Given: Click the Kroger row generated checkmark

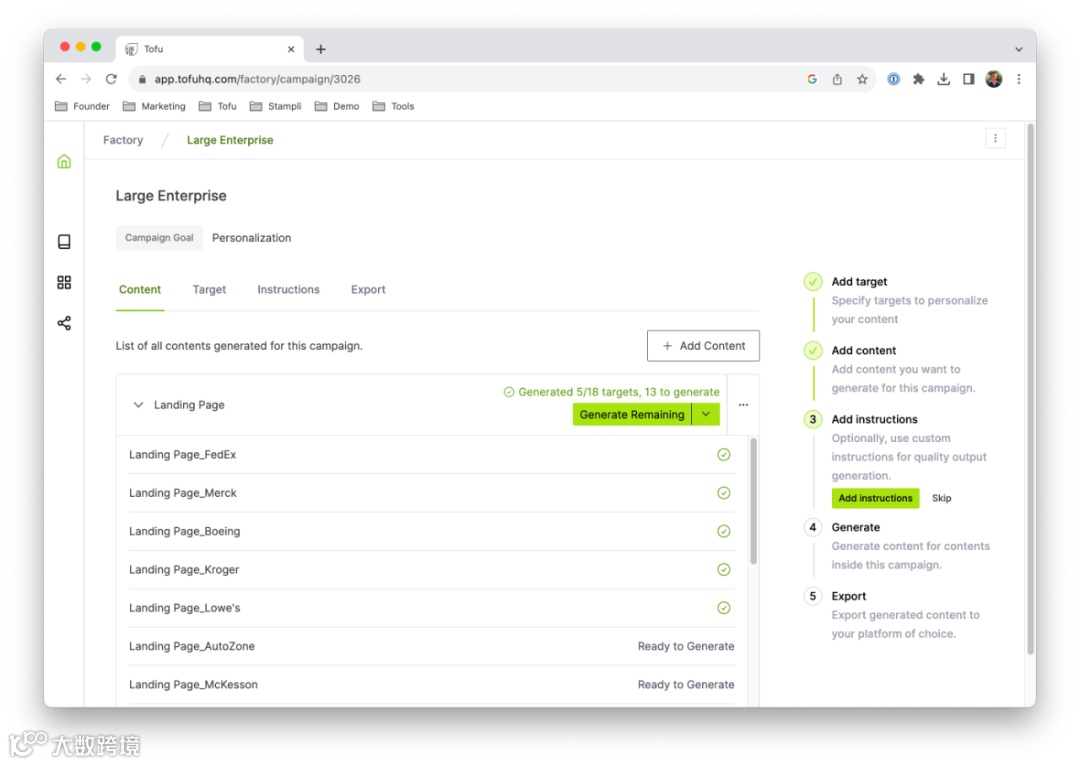Looking at the screenshot, I should click(x=723, y=569).
